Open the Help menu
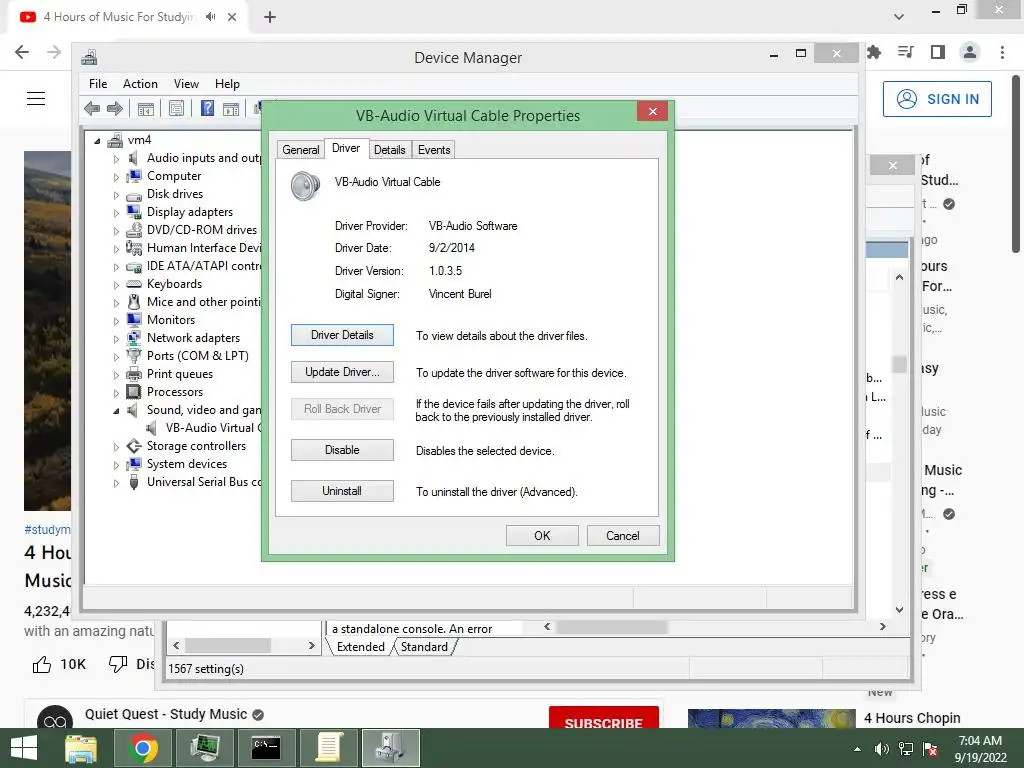The image size is (1024, 768). point(227,84)
